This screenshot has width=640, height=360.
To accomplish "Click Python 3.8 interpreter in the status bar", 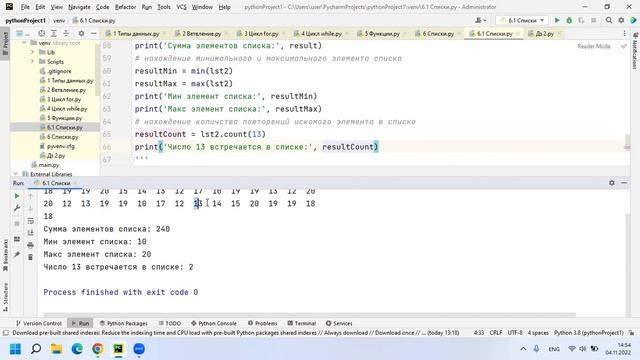I will pyautogui.click(x=589, y=333).
